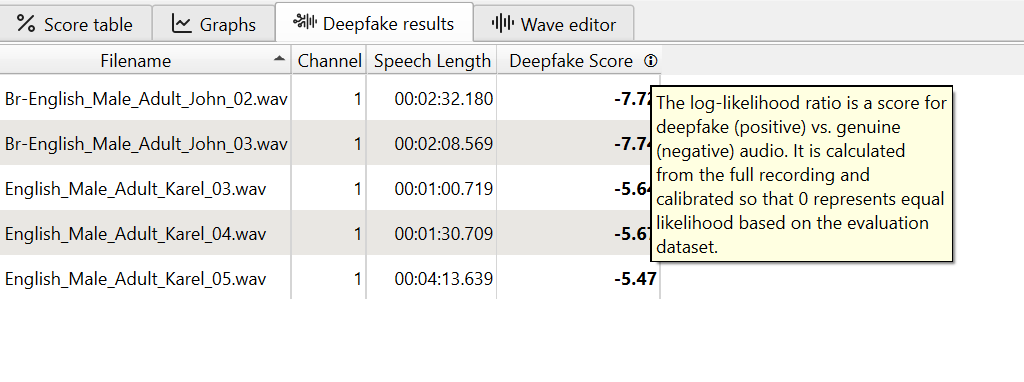Switch to the Graphs tab
The image size is (1024, 382).
pos(214,24)
